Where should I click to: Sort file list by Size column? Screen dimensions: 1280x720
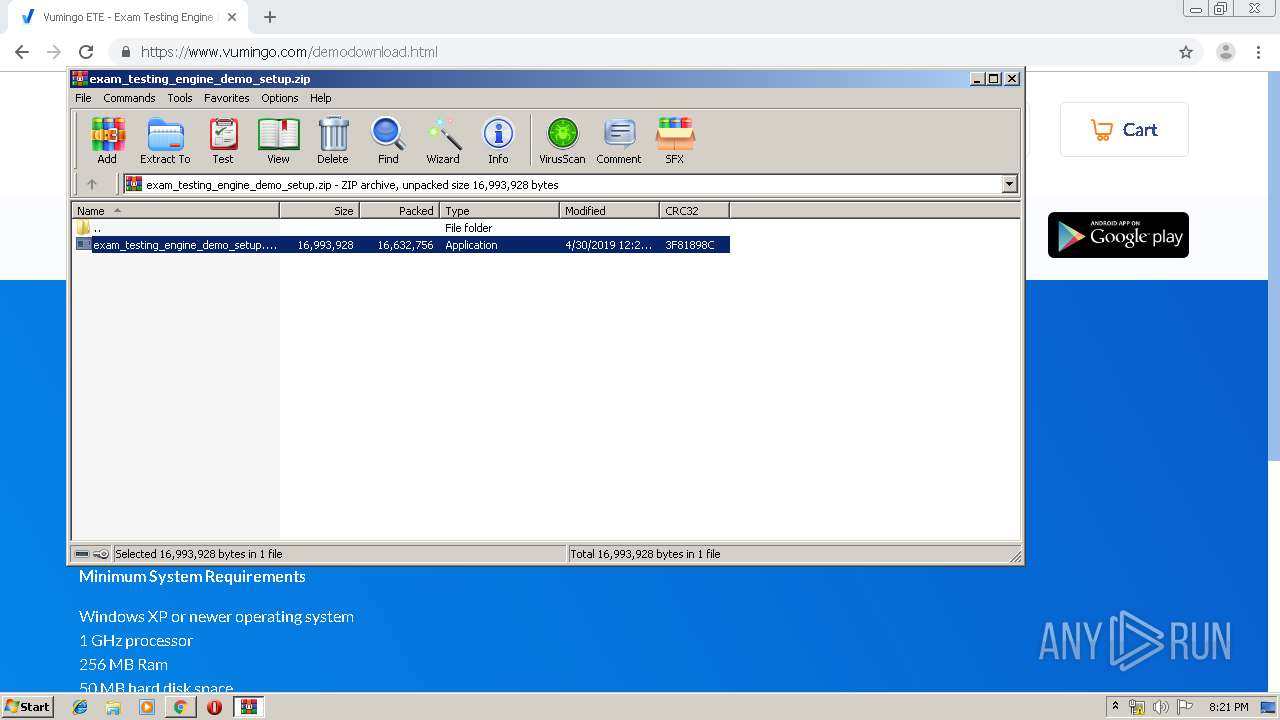click(320, 210)
